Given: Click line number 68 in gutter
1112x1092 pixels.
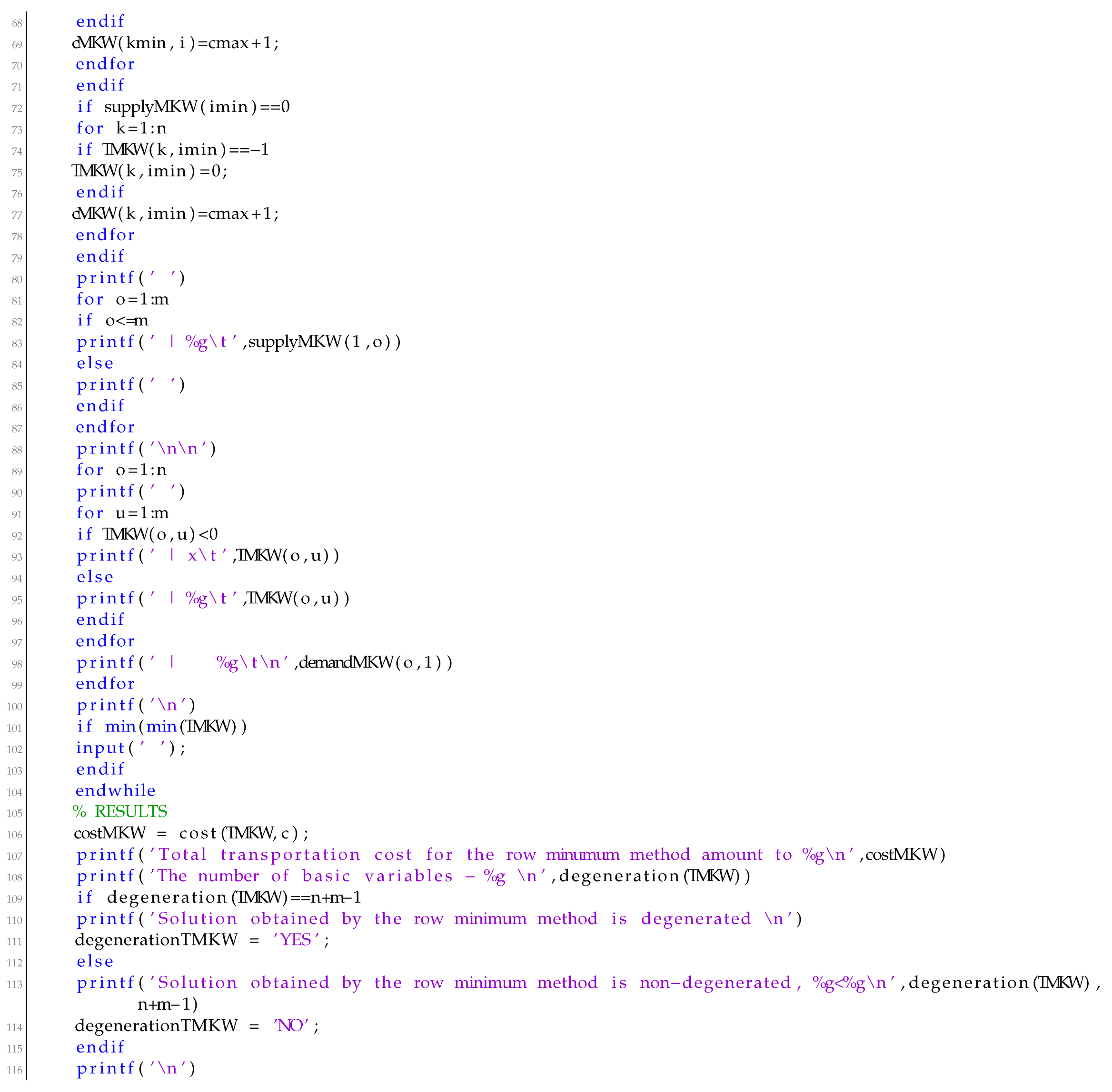Looking at the screenshot, I should point(17,23).
